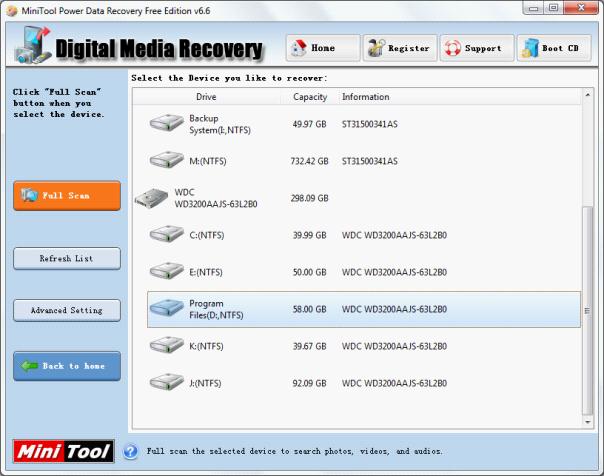Go Back to home
This screenshot has width=604, height=476.
pos(67,366)
